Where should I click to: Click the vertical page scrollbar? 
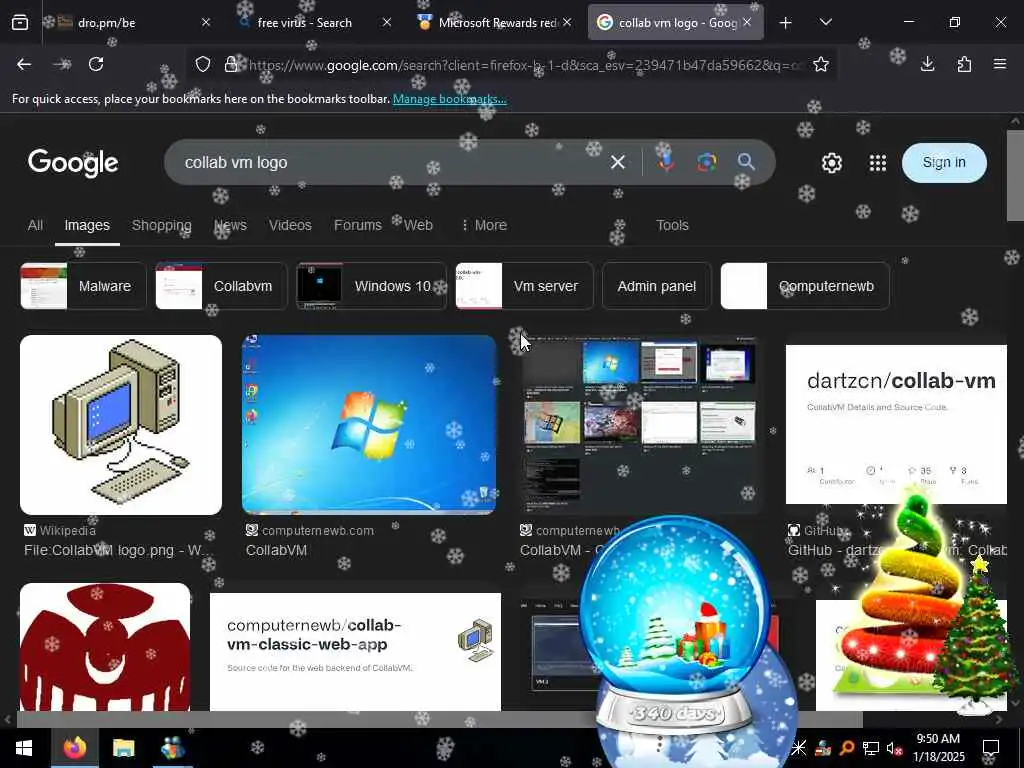pyautogui.click(x=1015, y=175)
